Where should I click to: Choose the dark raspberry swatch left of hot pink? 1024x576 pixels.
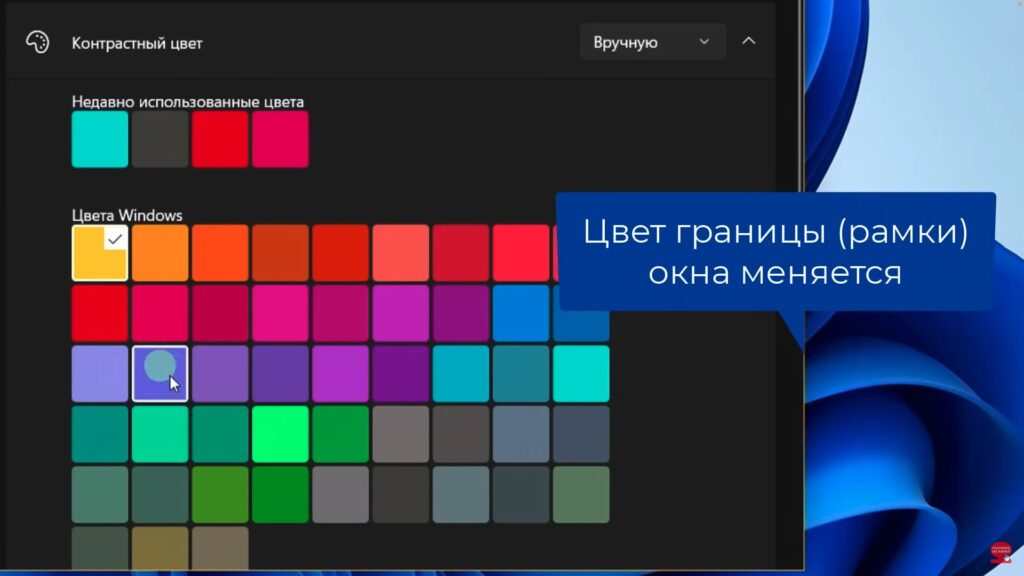(220, 313)
